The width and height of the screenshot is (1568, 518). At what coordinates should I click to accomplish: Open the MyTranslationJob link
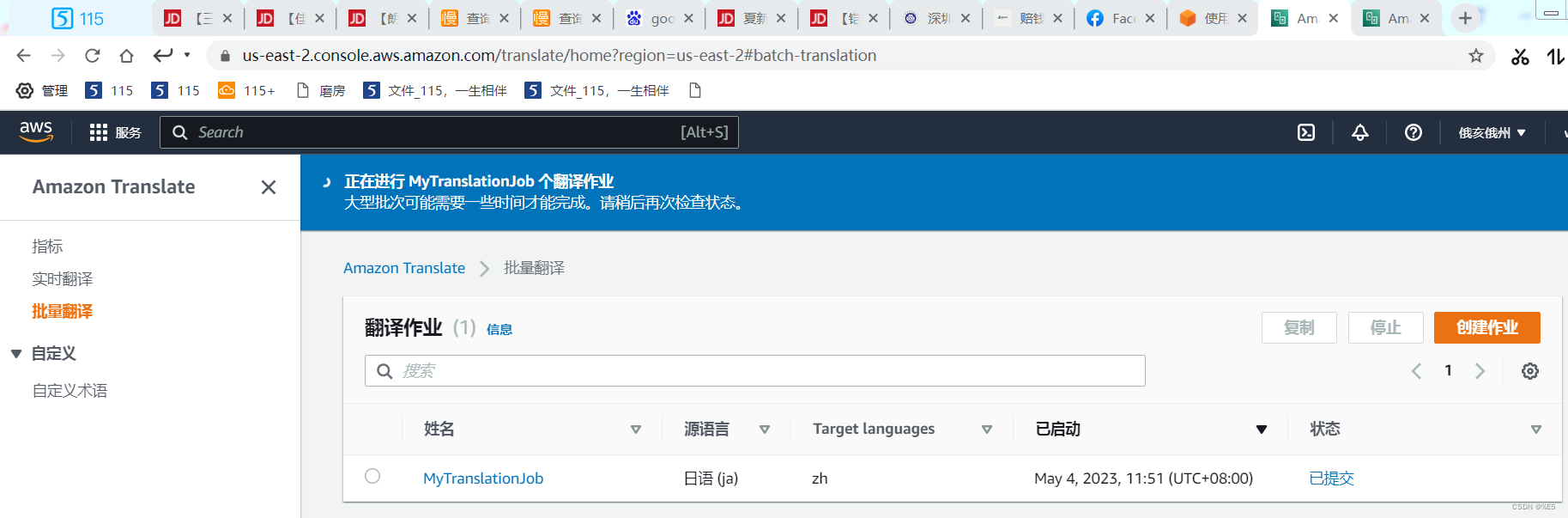(x=483, y=478)
